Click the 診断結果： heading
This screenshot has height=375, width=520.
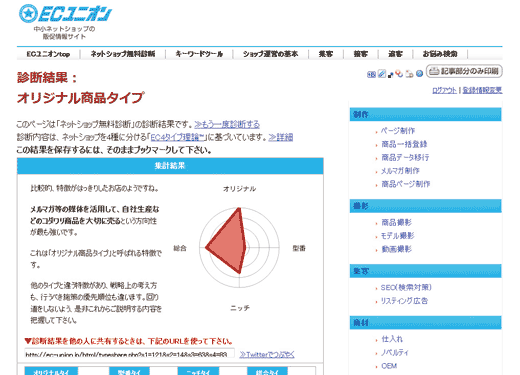[x=47, y=78]
